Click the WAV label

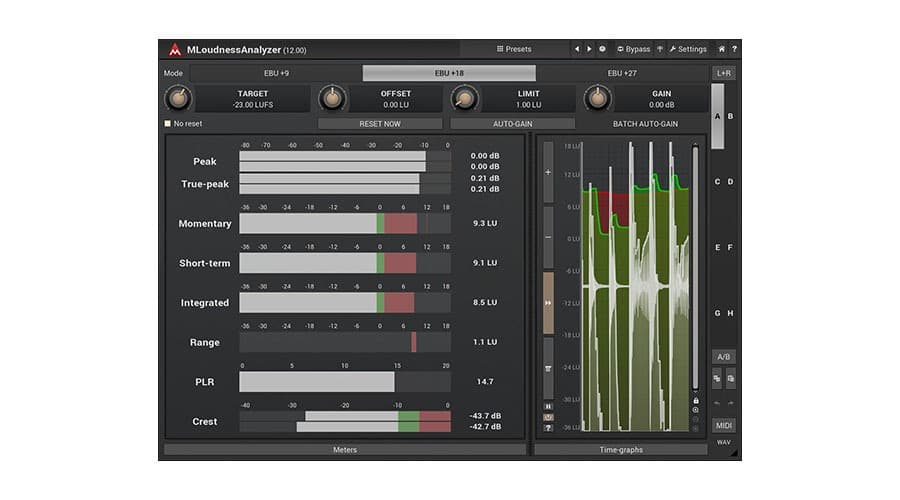724,443
